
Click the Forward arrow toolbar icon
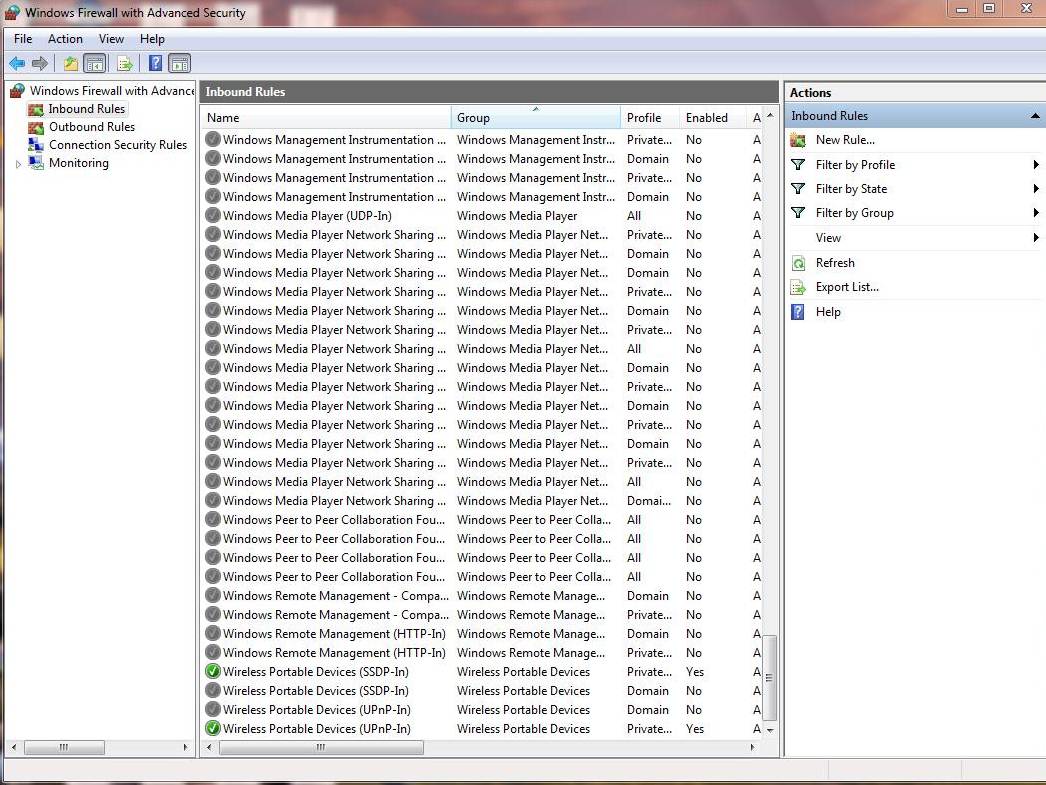click(x=40, y=63)
